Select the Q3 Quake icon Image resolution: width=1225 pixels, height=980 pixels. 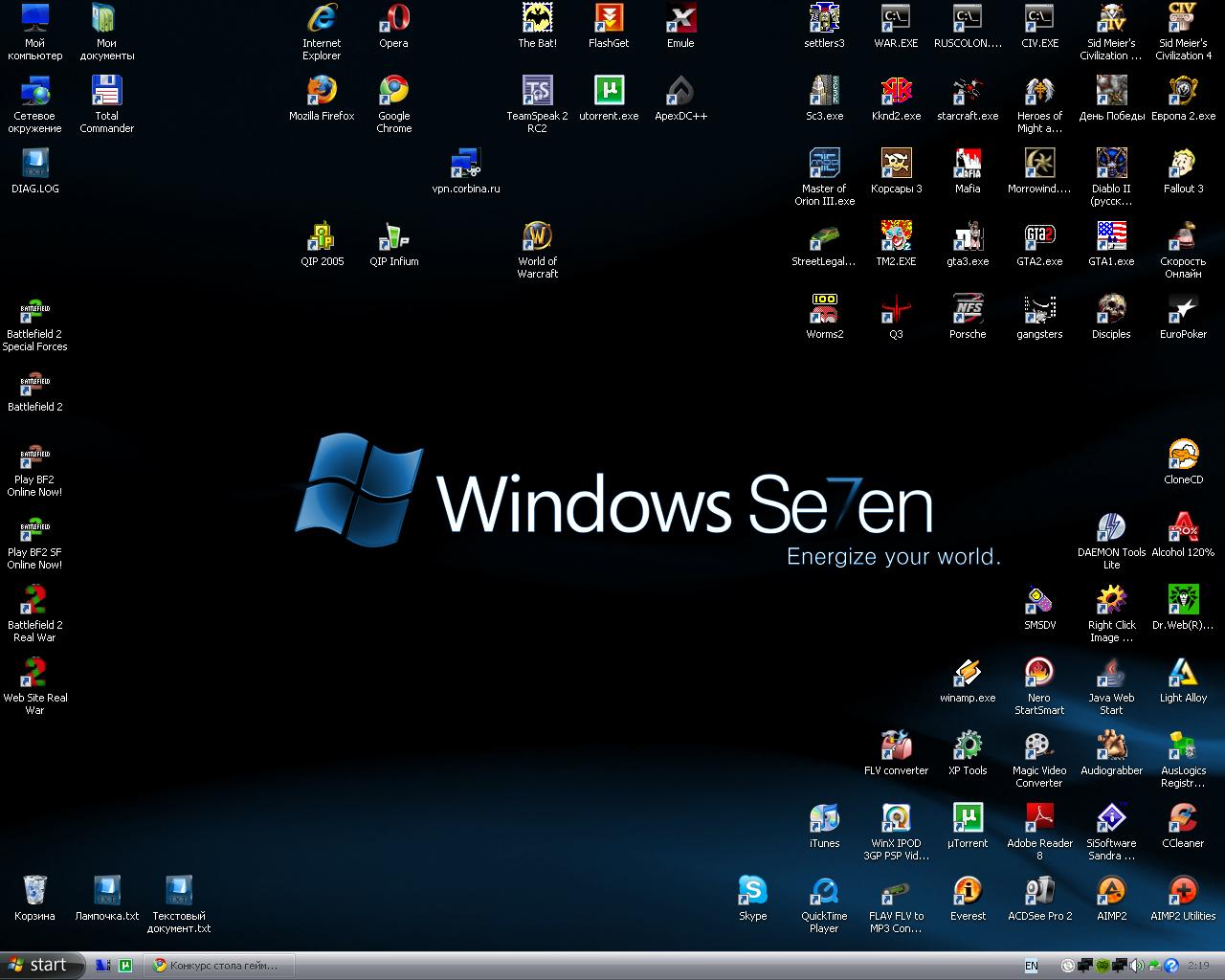coord(896,309)
